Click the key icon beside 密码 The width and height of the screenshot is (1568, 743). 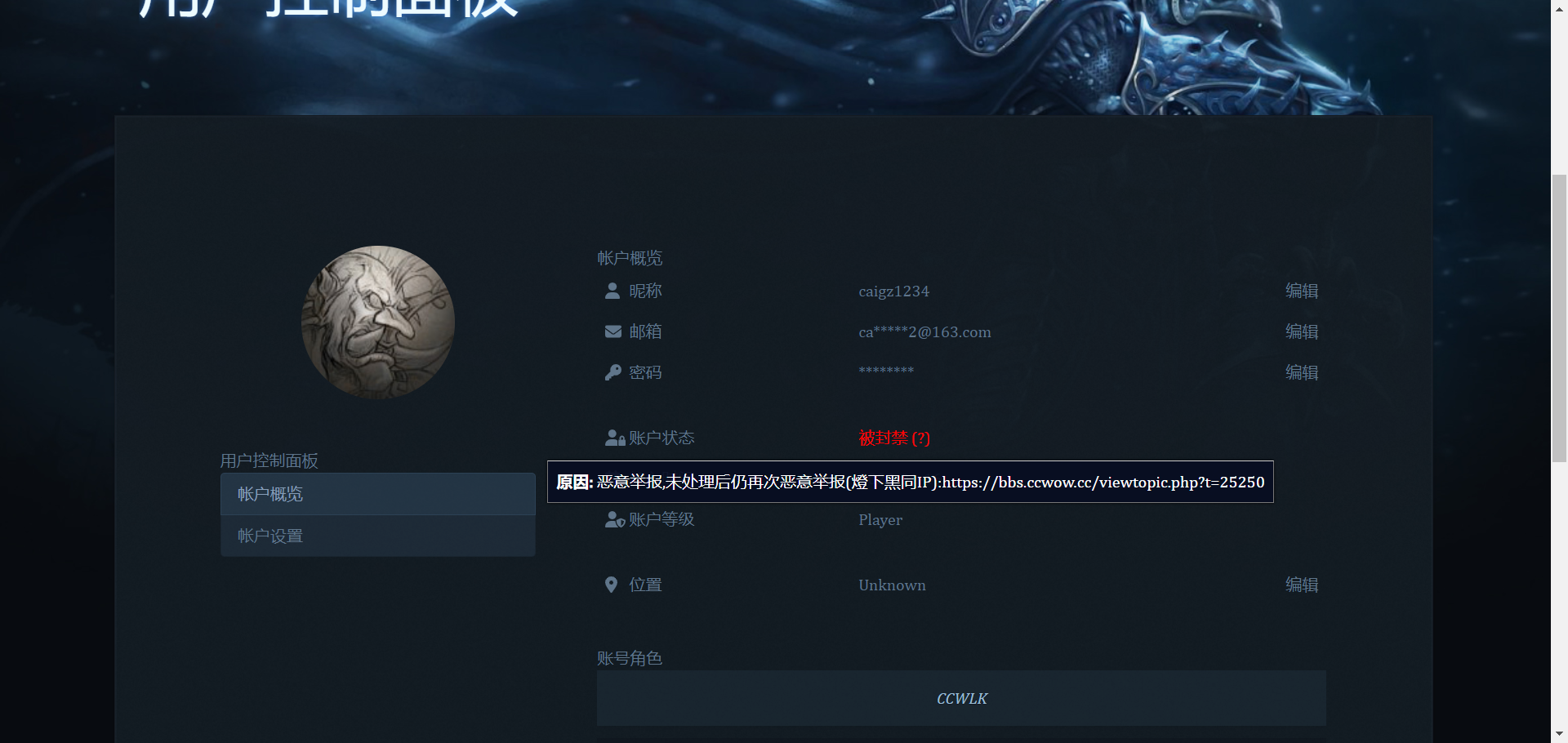point(612,371)
